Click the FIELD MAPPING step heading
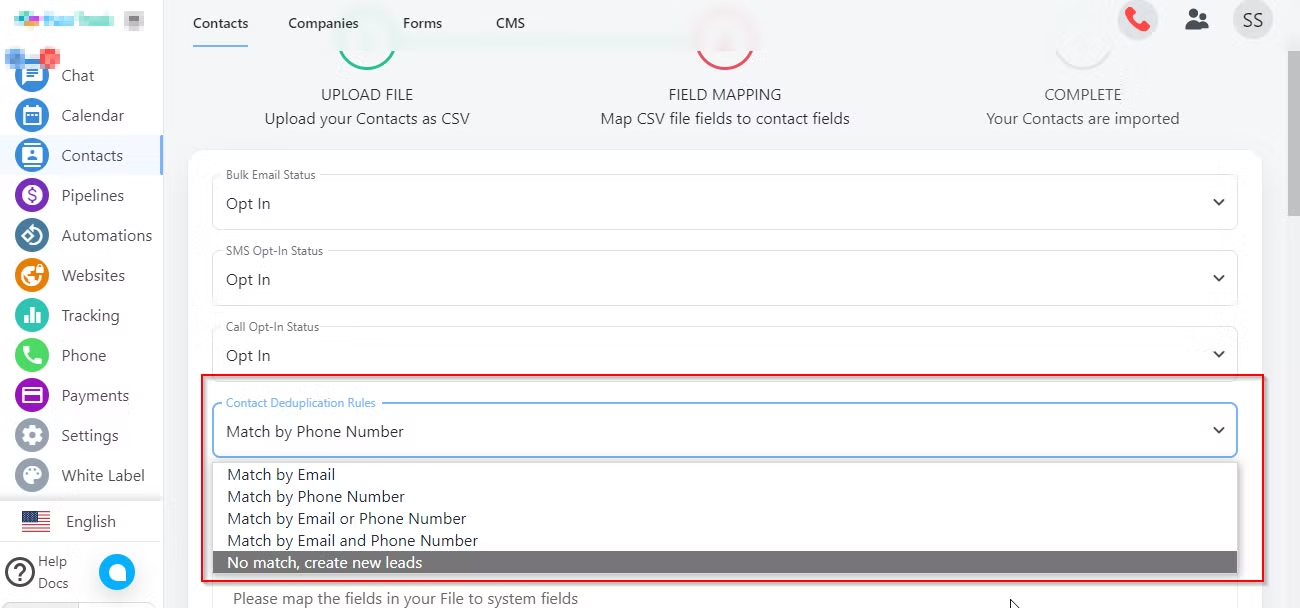The width and height of the screenshot is (1300, 608). click(x=725, y=94)
